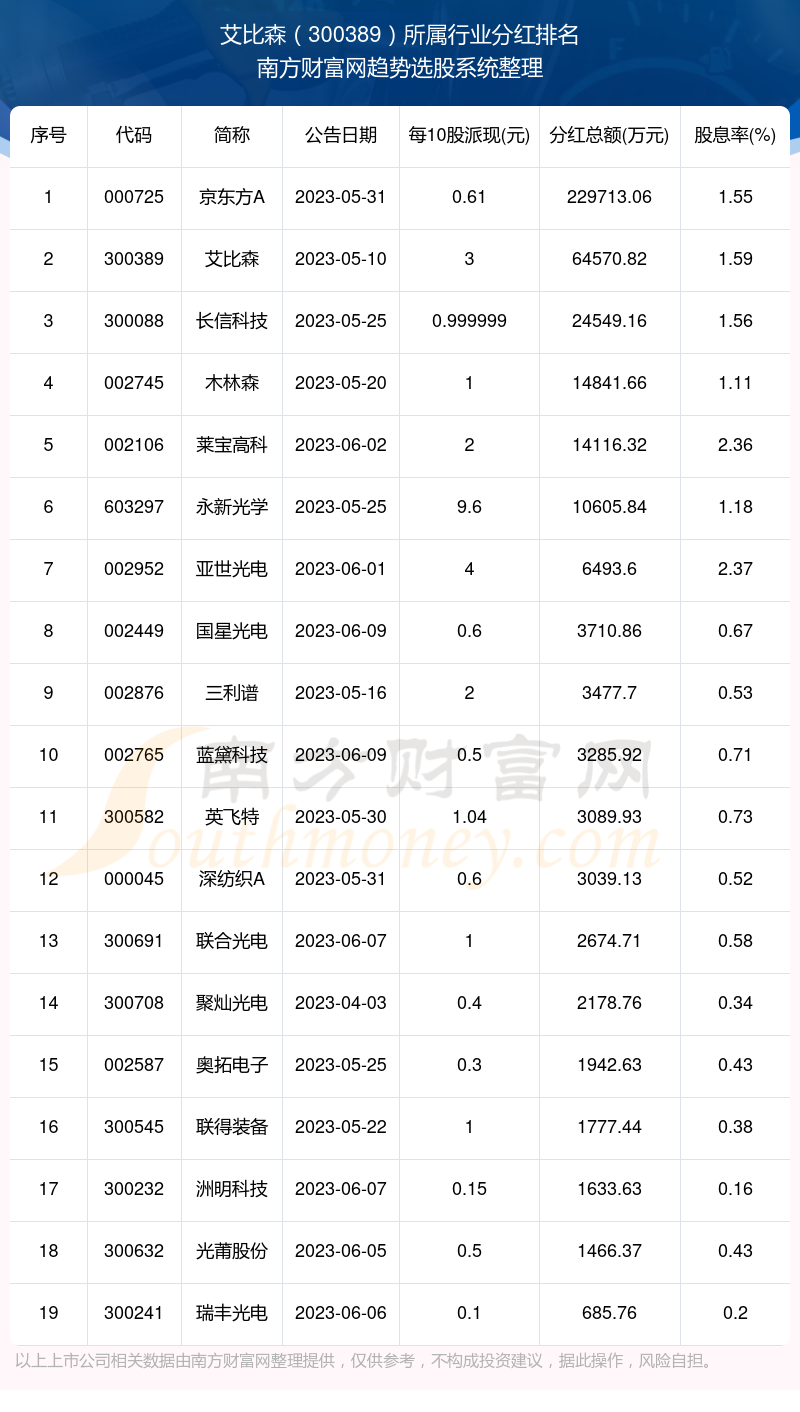Screen dimensions: 800x1412
Task: Click the 瑞丰光电 stock name
Action: [232, 1313]
